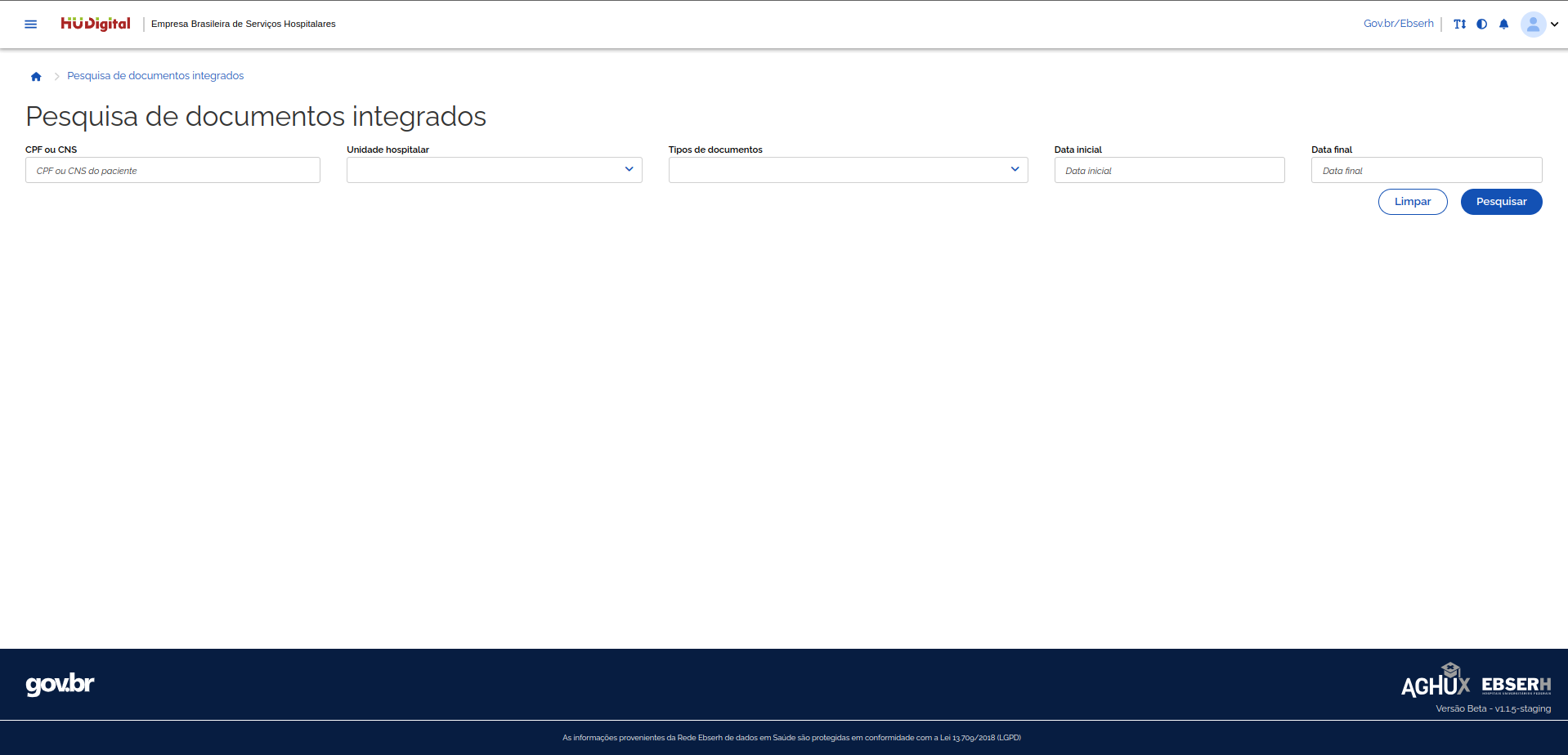Go to home via breadcrumb house icon
The width and height of the screenshot is (1568, 755).
36,76
